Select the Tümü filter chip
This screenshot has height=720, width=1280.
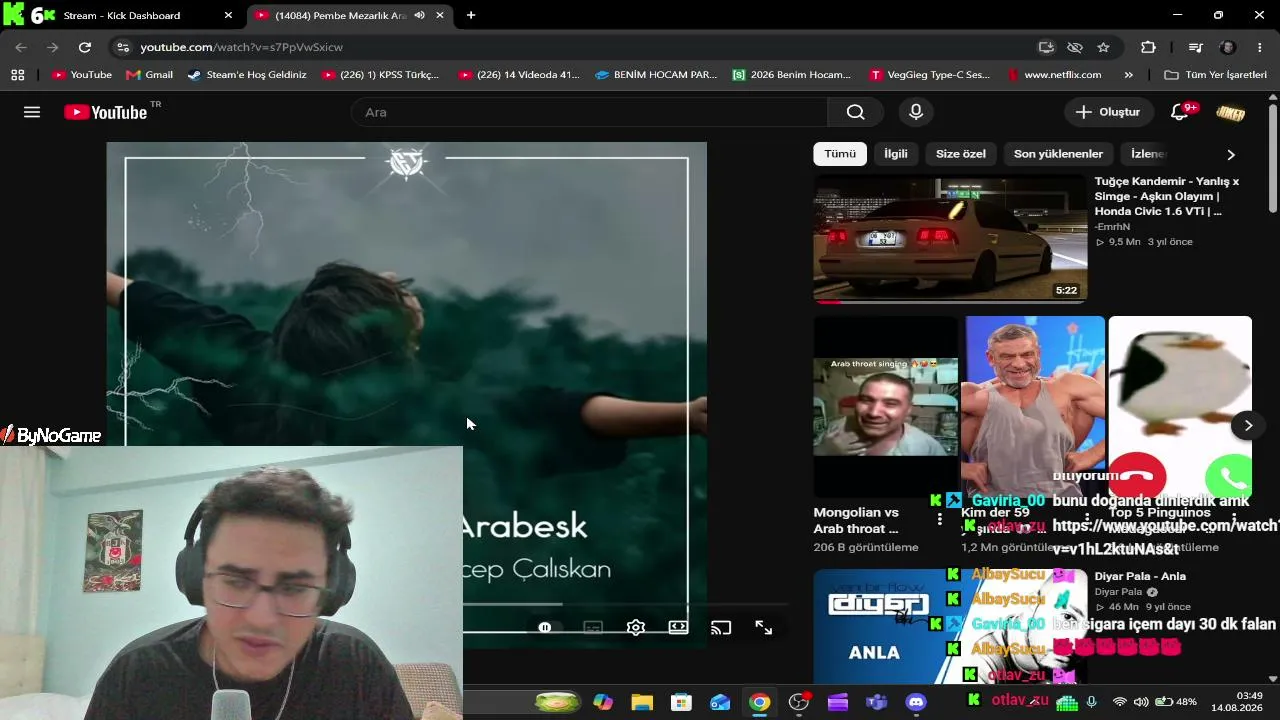point(840,154)
